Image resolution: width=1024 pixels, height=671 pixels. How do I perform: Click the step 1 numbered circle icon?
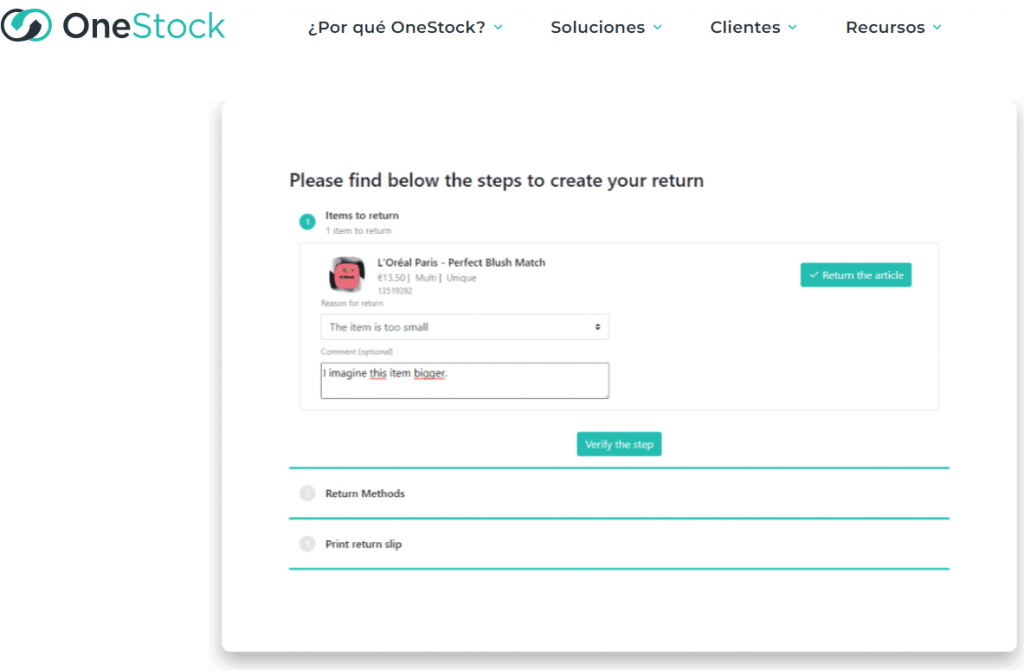pyautogui.click(x=307, y=222)
